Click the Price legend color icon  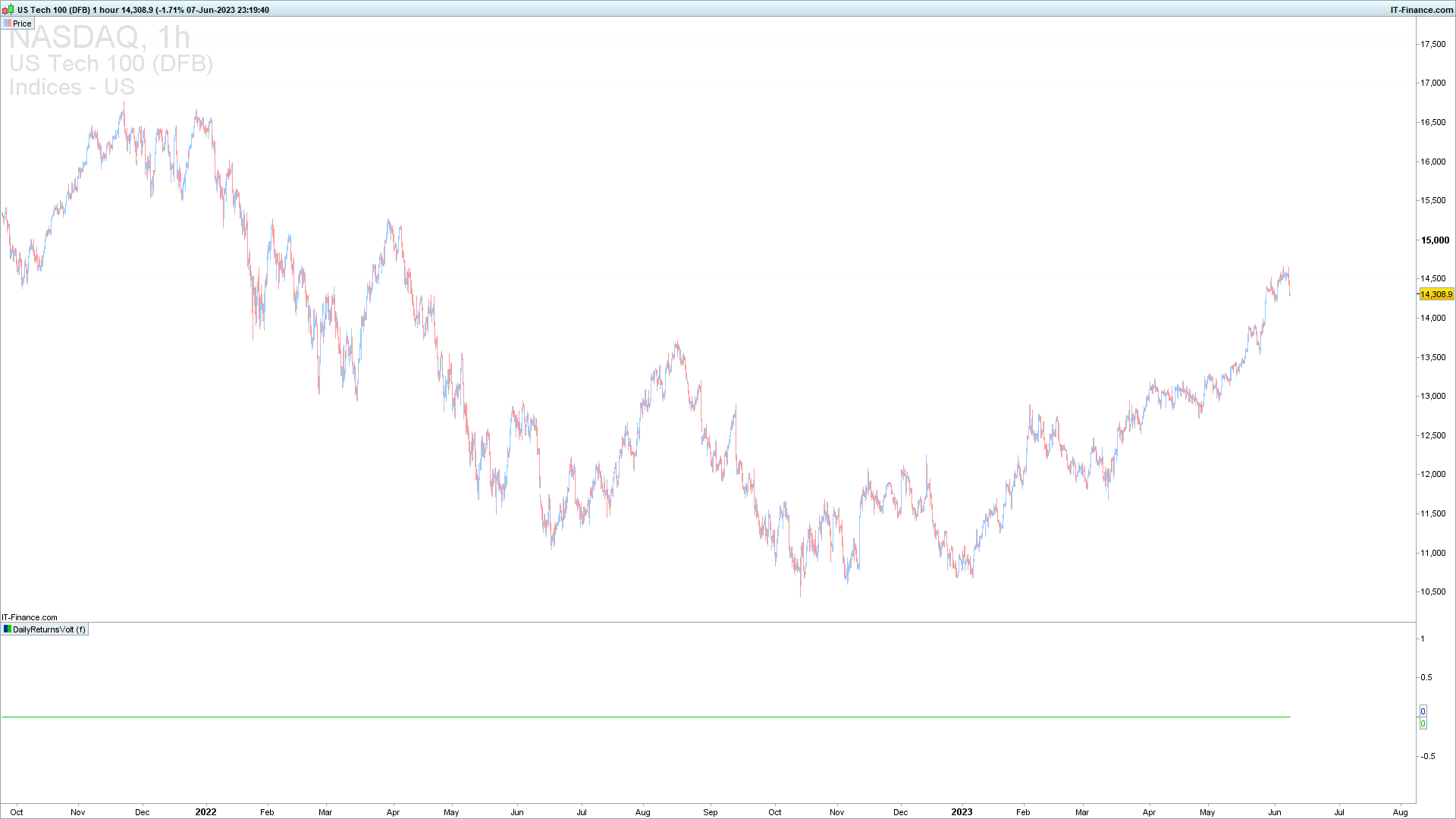tap(8, 24)
